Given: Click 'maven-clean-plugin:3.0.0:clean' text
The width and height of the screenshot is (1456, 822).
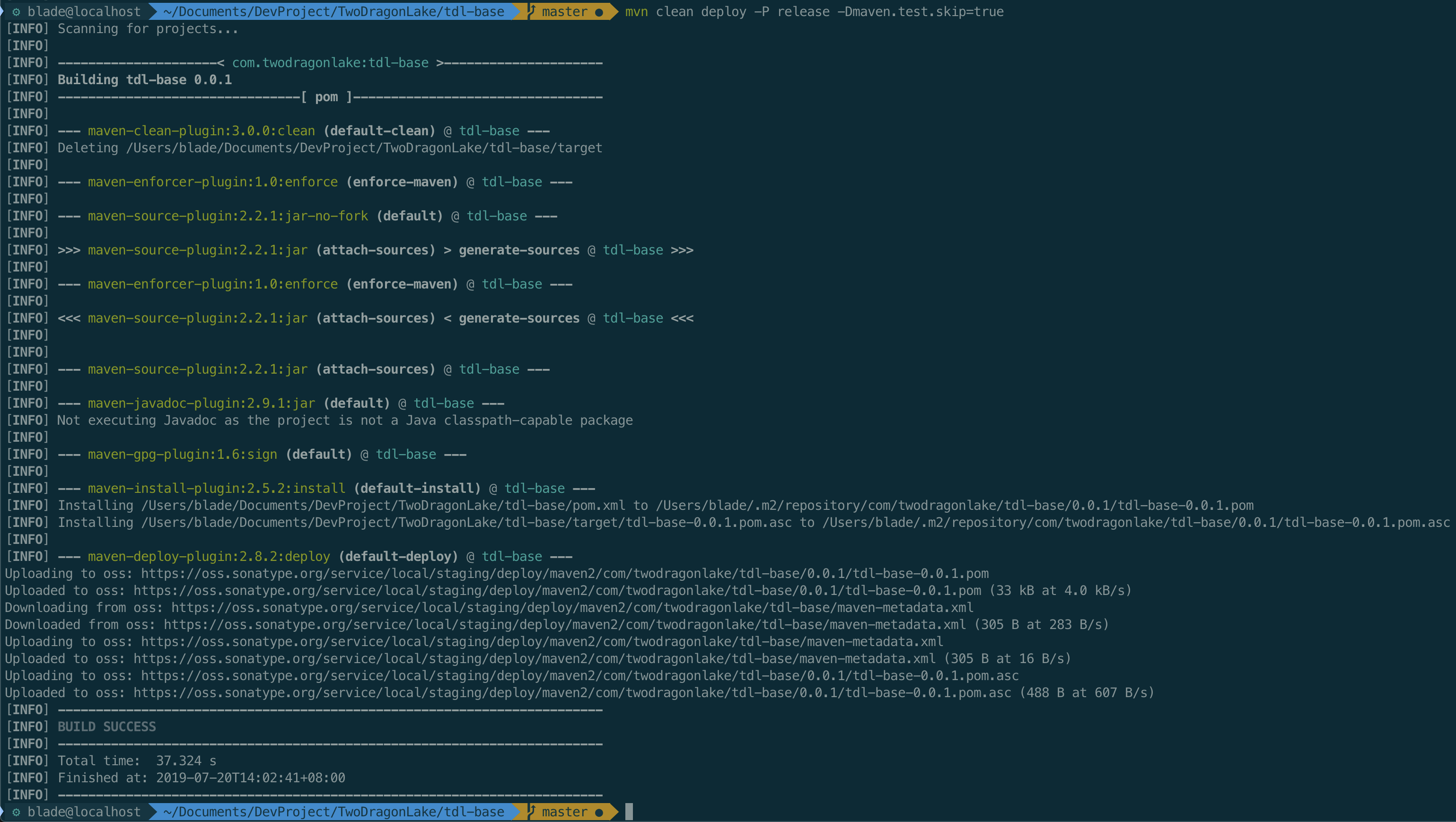Looking at the screenshot, I should (201, 131).
